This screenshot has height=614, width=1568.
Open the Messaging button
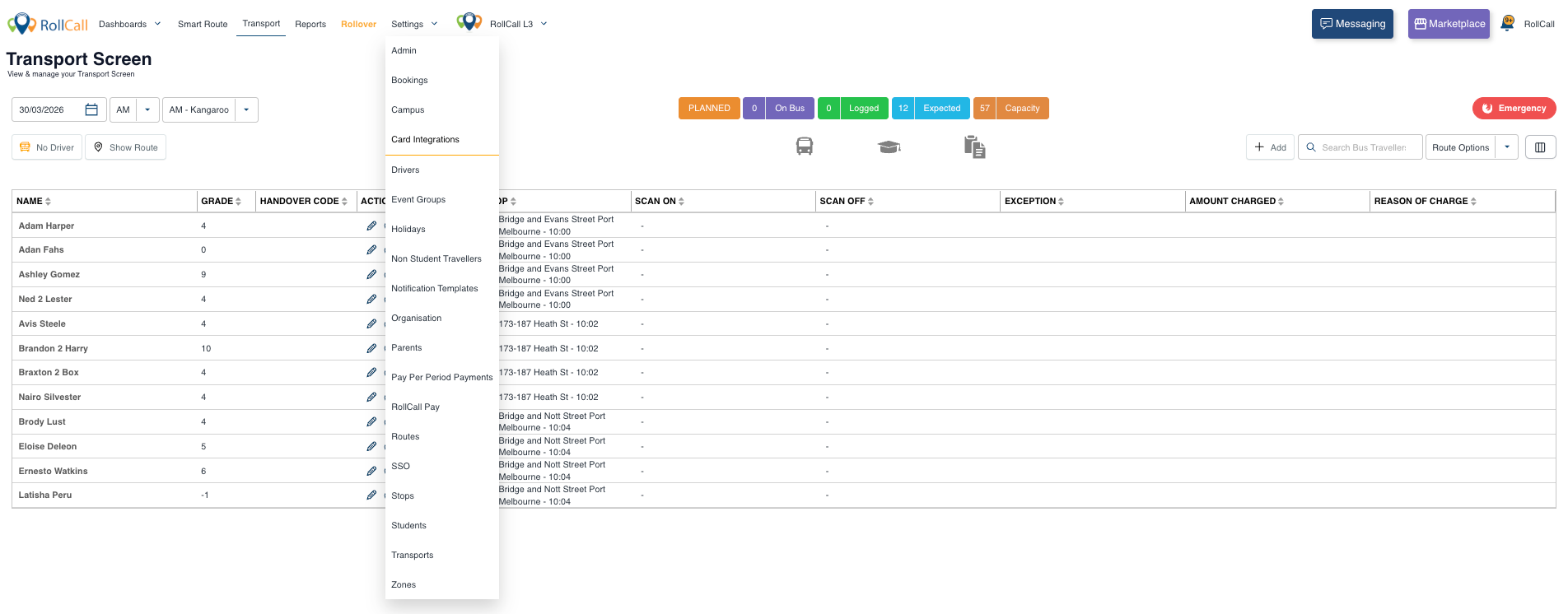point(1352,24)
